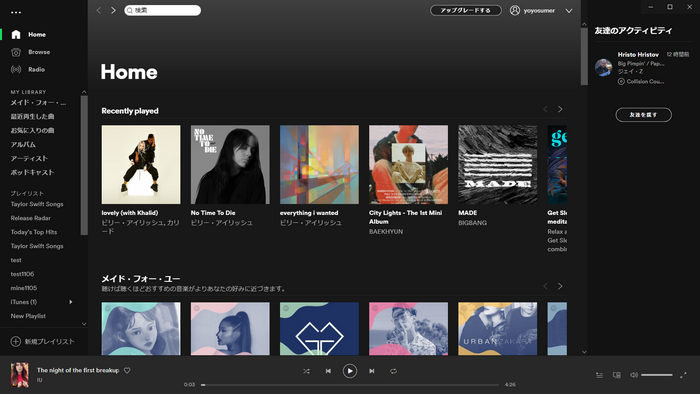
Task: Click 新規プレイリスト to create playlist
Action: coord(49,341)
